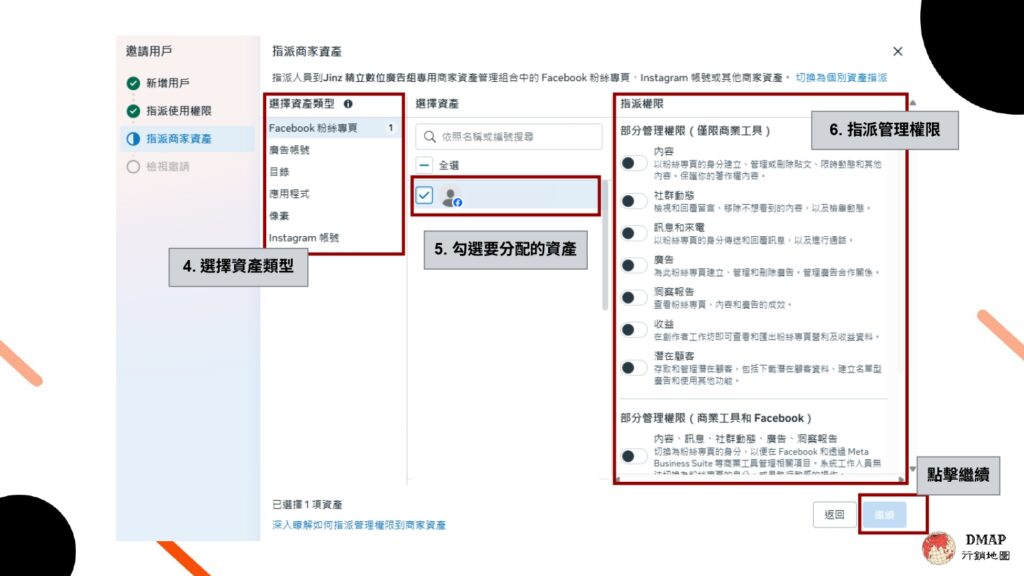
Task: Go to 指派商家資產 step
Action: pos(187,138)
